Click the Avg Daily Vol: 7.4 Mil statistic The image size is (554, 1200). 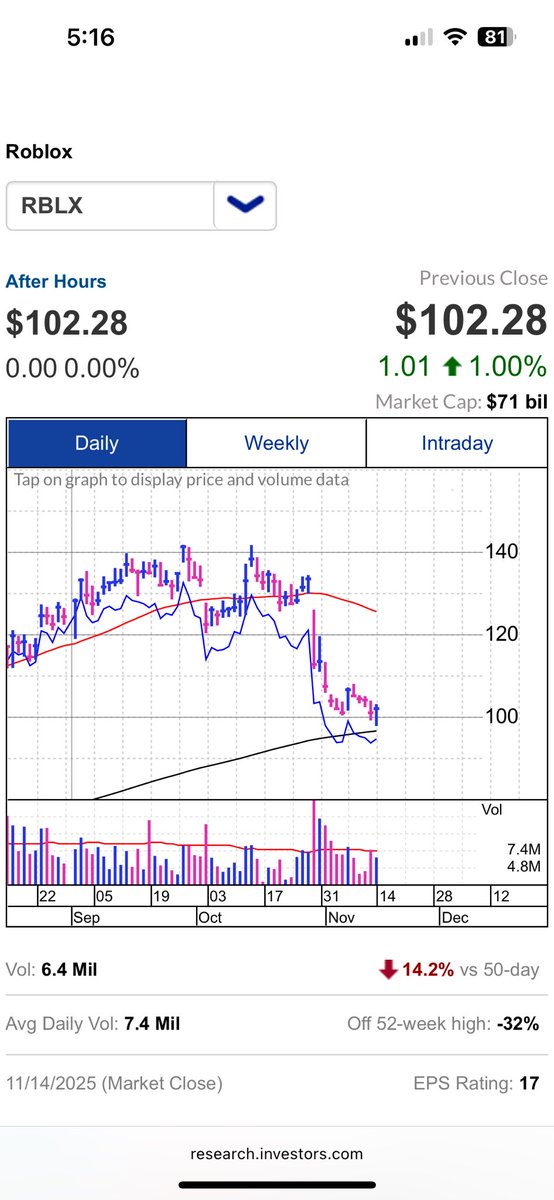click(x=93, y=1024)
